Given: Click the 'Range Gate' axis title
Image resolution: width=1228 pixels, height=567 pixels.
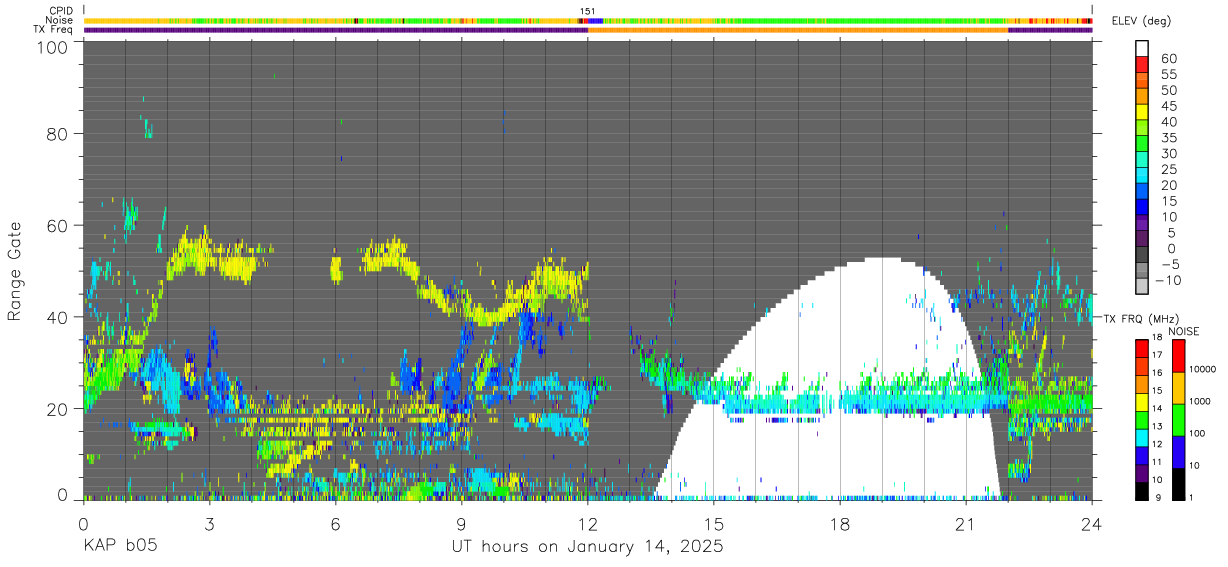Looking at the screenshot, I should 15,271.
